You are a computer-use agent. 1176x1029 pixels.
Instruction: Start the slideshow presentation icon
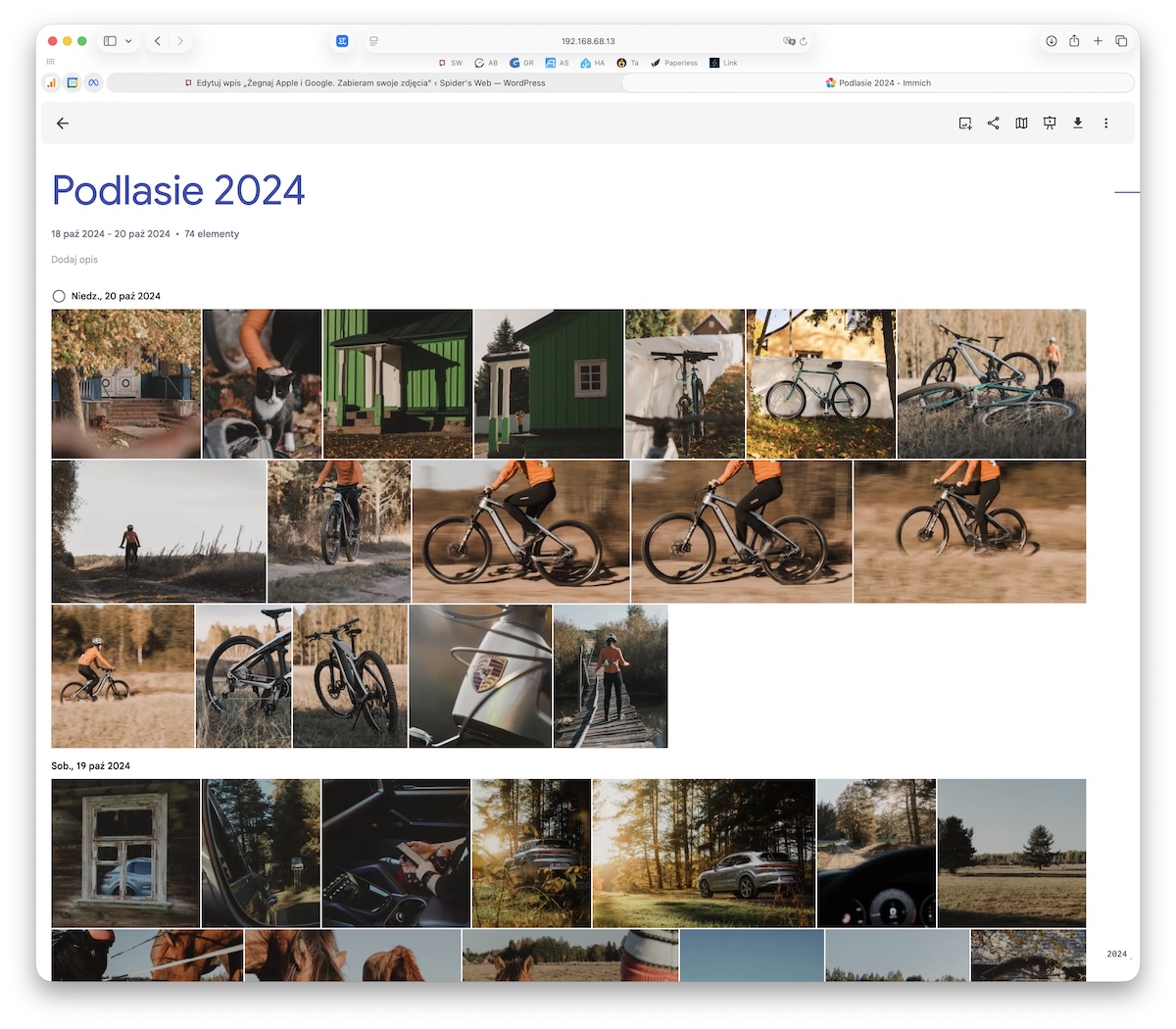pos(1050,123)
